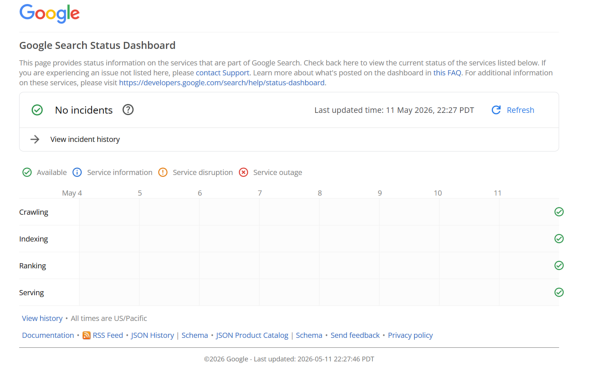Click the green checkmark in Crawling row
This screenshot has width=590, height=368.
point(559,212)
